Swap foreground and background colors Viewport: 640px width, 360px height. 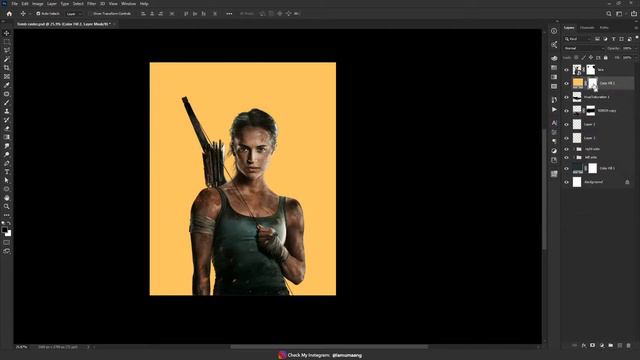9,224
